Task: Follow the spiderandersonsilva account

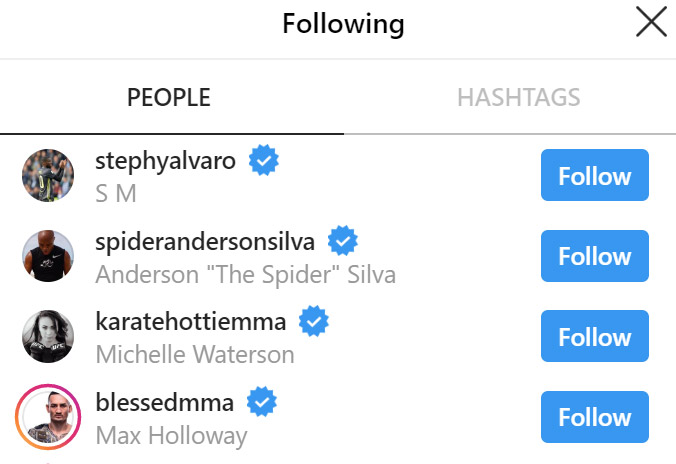Action: tap(595, 256)
